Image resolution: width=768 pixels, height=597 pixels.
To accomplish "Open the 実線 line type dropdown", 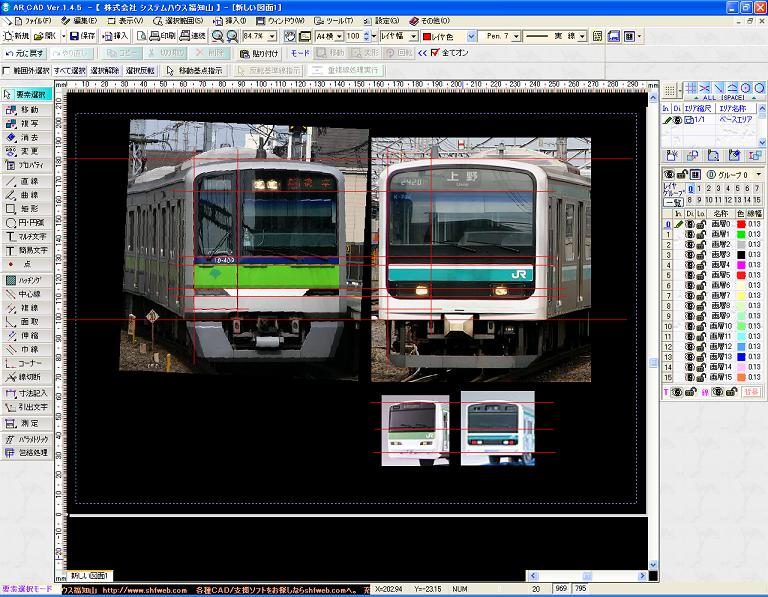I will (x=582, y=36).
